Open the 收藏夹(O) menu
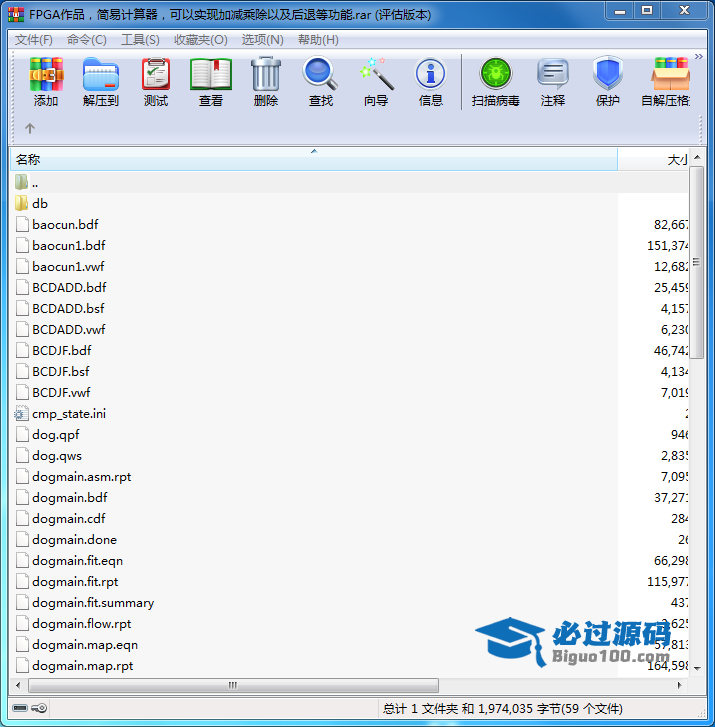 coord(201,40)
